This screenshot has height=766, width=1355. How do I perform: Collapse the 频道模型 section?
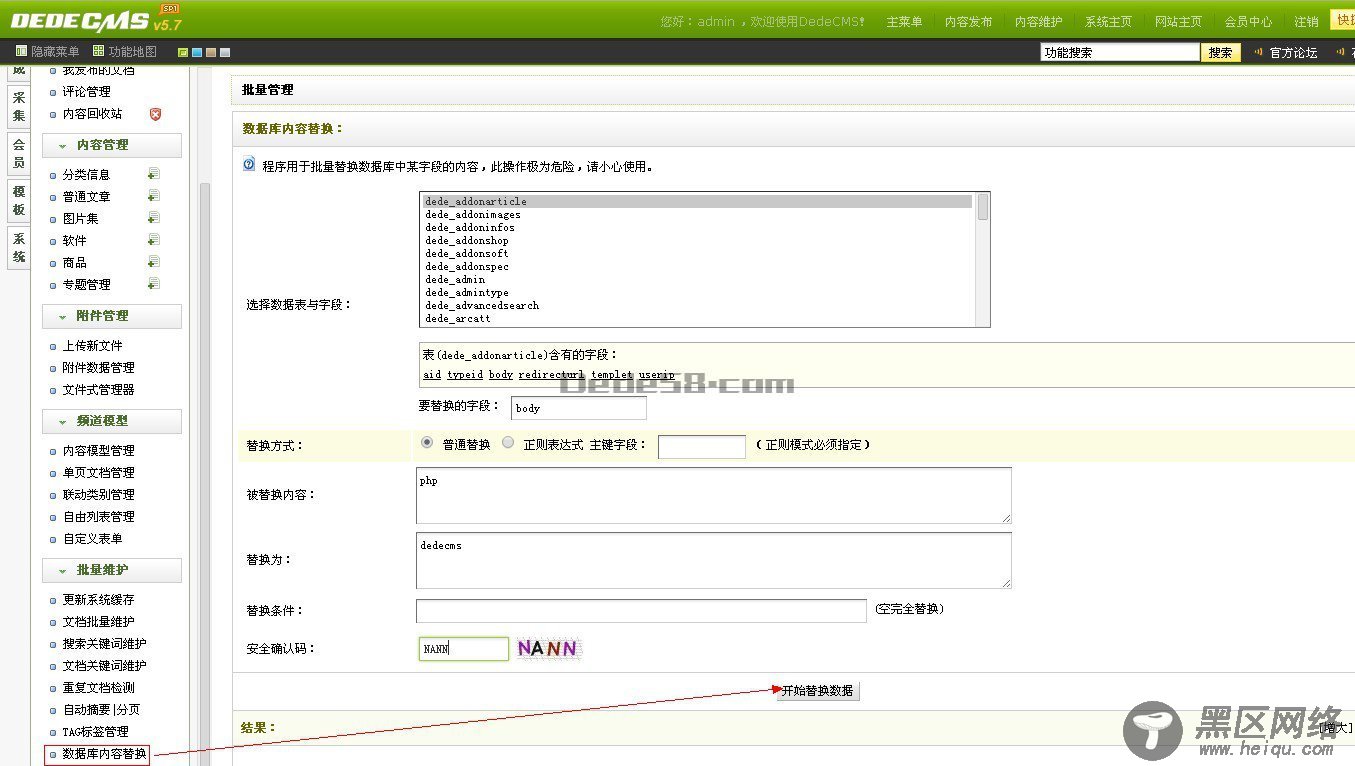point(112,421)
